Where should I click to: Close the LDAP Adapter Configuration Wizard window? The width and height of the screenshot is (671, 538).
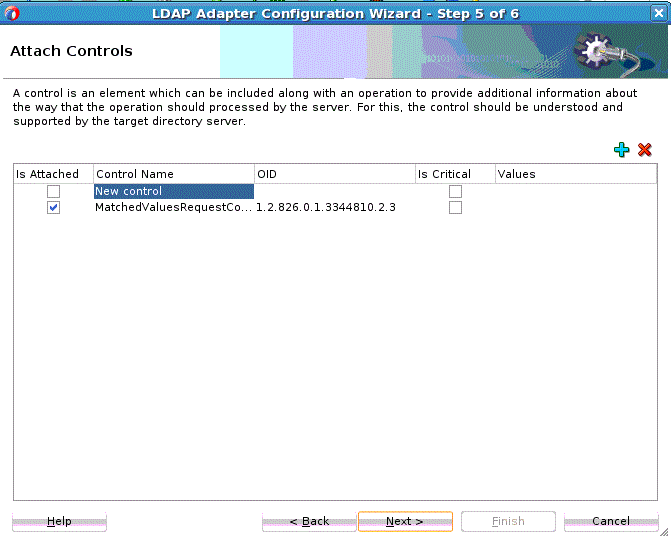659,13
